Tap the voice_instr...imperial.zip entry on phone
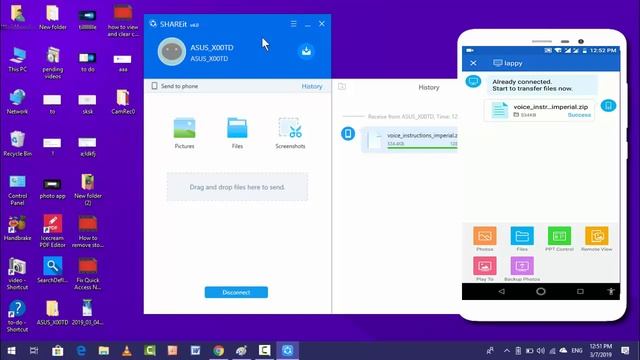640x360 pixels. tap(539, 110)
